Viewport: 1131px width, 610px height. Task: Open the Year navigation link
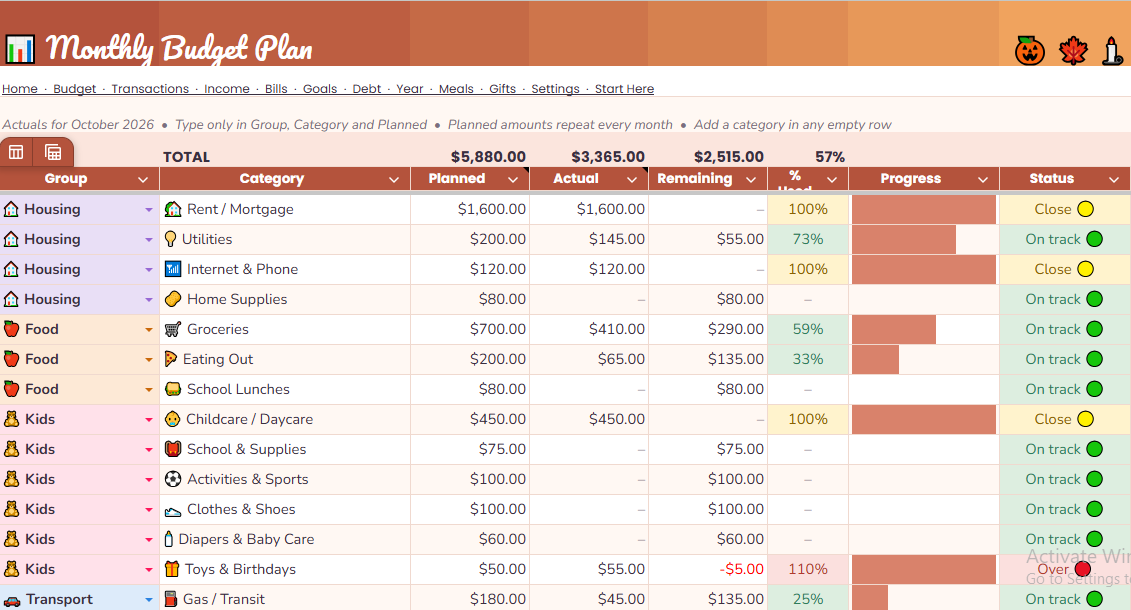pos(410,89)
